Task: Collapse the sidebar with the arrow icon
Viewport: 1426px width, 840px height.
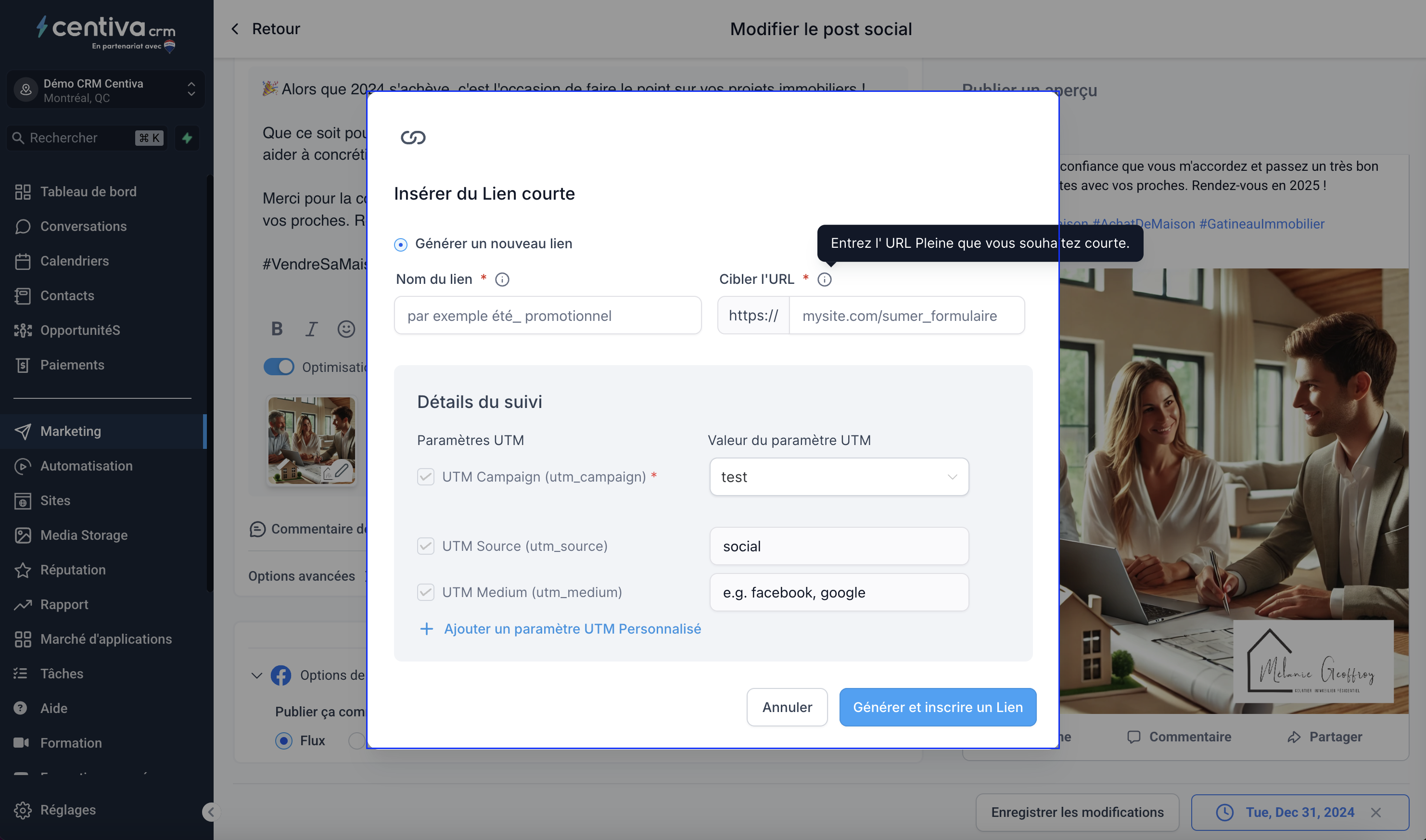Action: pos(211,812)
